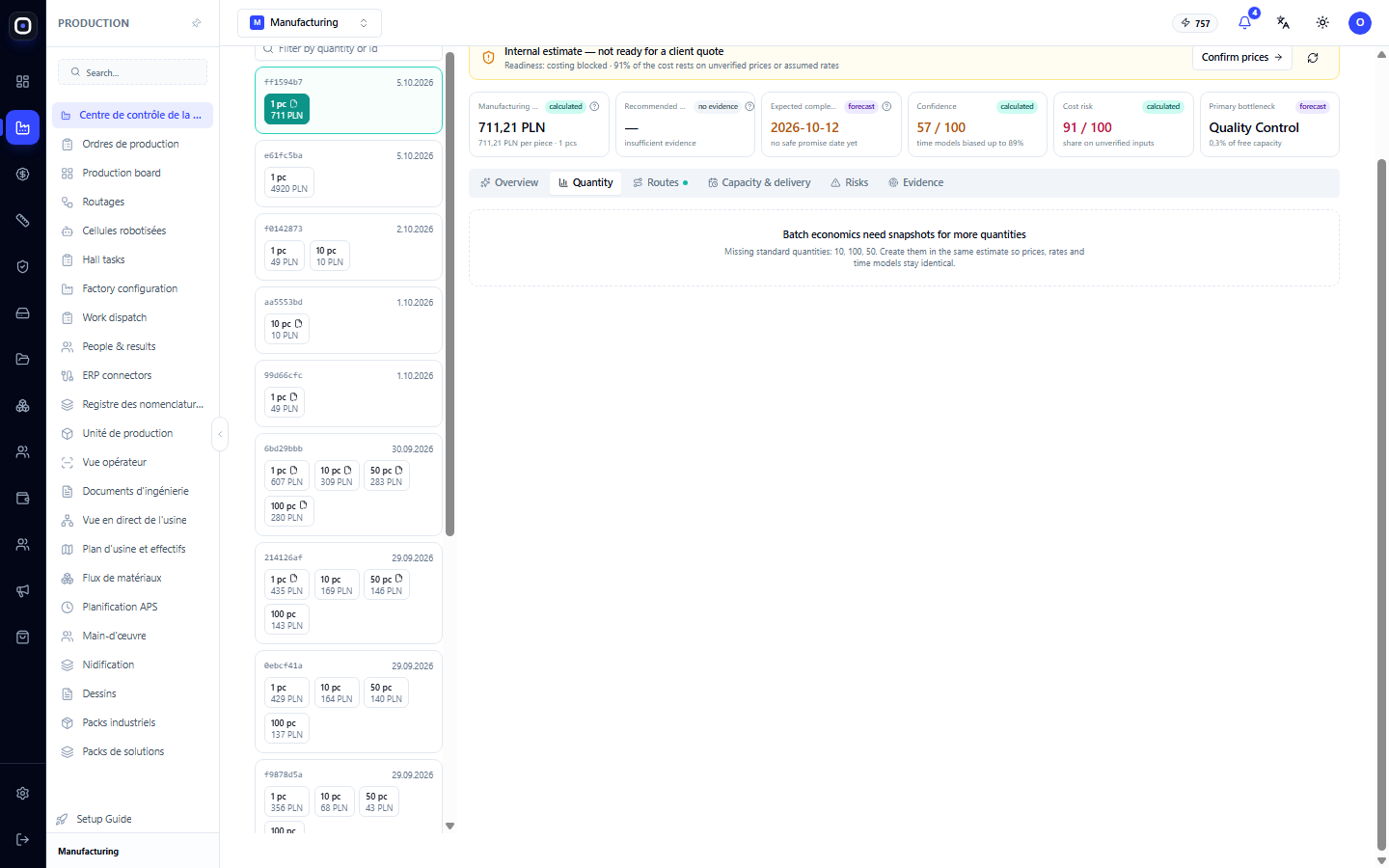1389x868 pixels.
Task: Open Planification APS in the sidebar
Action: 133,607
